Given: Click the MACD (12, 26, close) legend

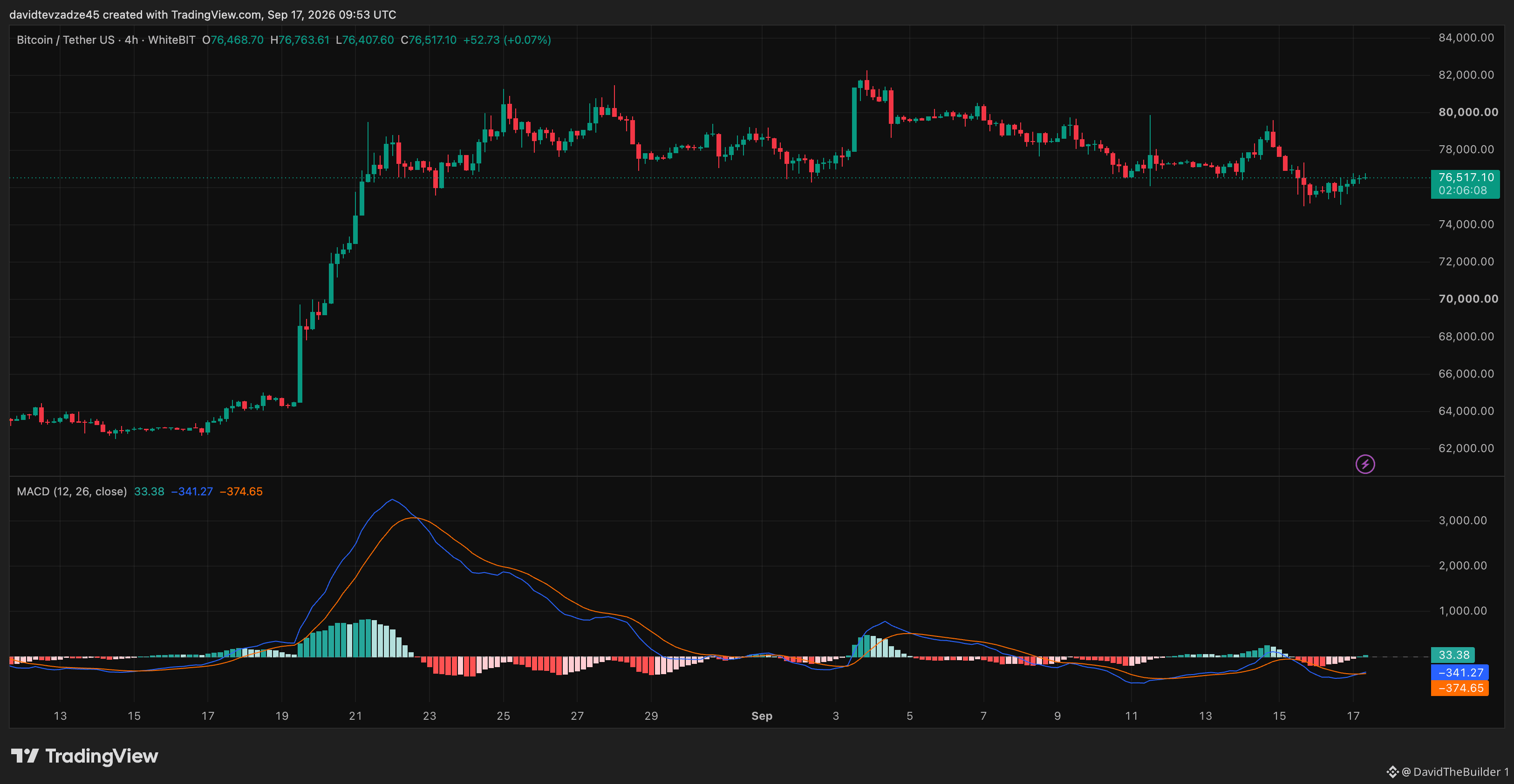Looking at the screenshot, I should 72,492.
